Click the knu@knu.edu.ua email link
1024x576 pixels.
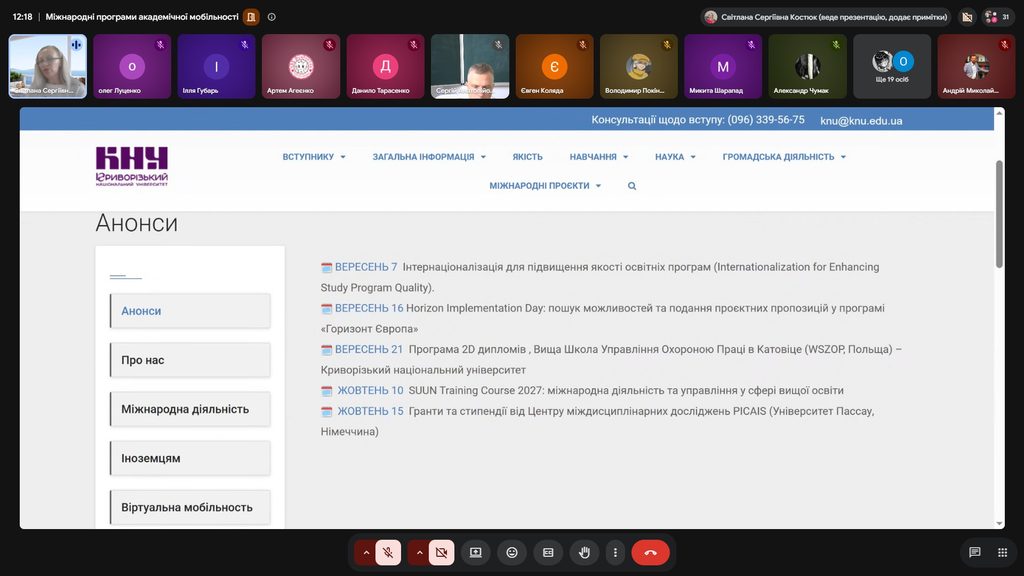861,121
